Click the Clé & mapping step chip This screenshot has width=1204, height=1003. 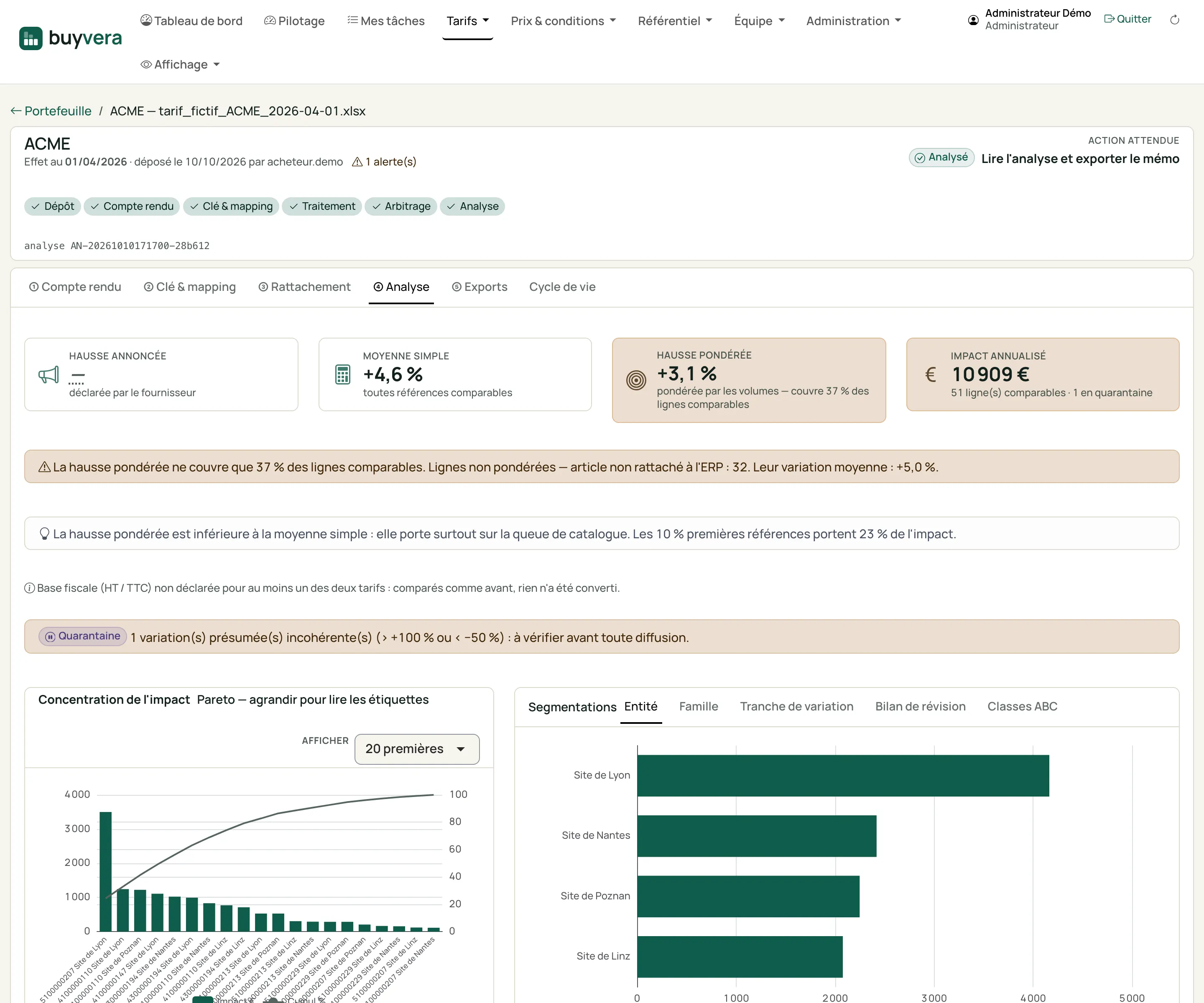tap(231, 206)
